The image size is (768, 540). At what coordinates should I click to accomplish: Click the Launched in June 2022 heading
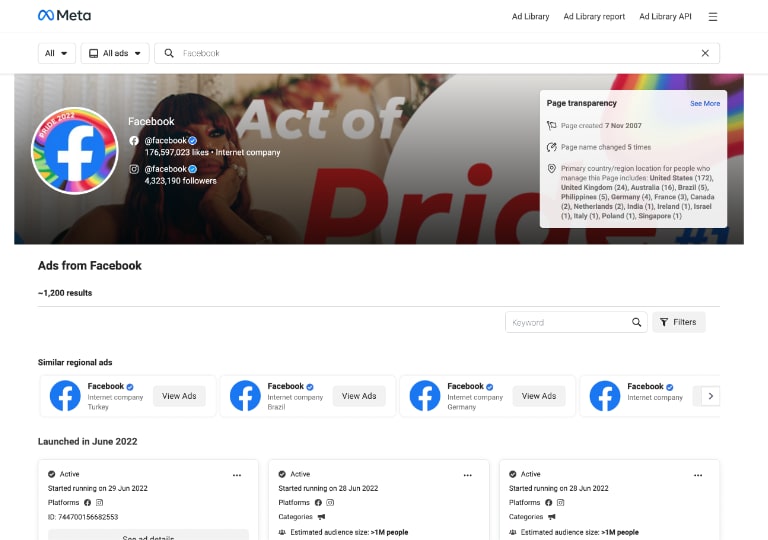coord(88,442)
